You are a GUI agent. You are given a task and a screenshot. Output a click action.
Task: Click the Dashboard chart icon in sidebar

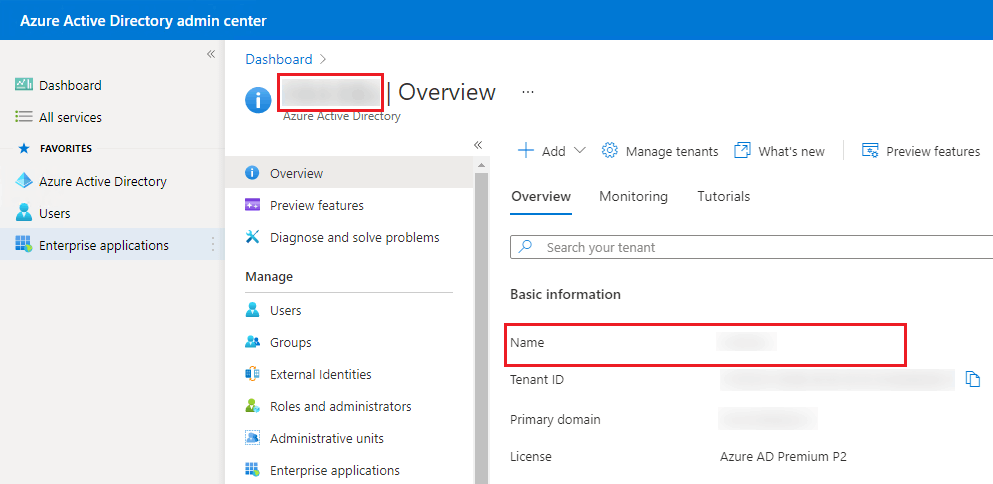(x=23, y=85)
